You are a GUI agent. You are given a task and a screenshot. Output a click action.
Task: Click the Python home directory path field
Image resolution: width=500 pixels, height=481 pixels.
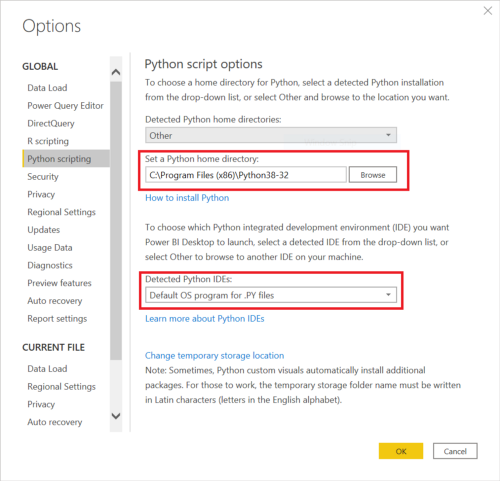click(x=246, y=175)
